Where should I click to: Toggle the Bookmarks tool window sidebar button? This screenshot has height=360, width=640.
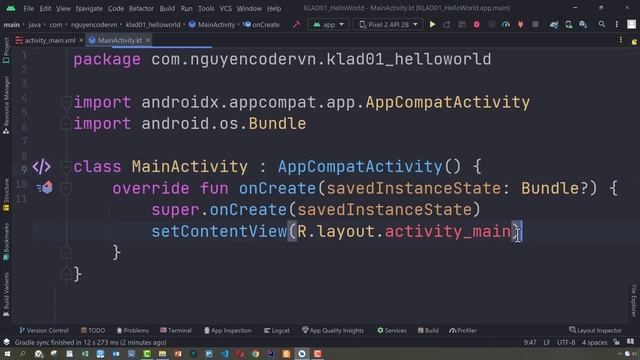point(6,242)
